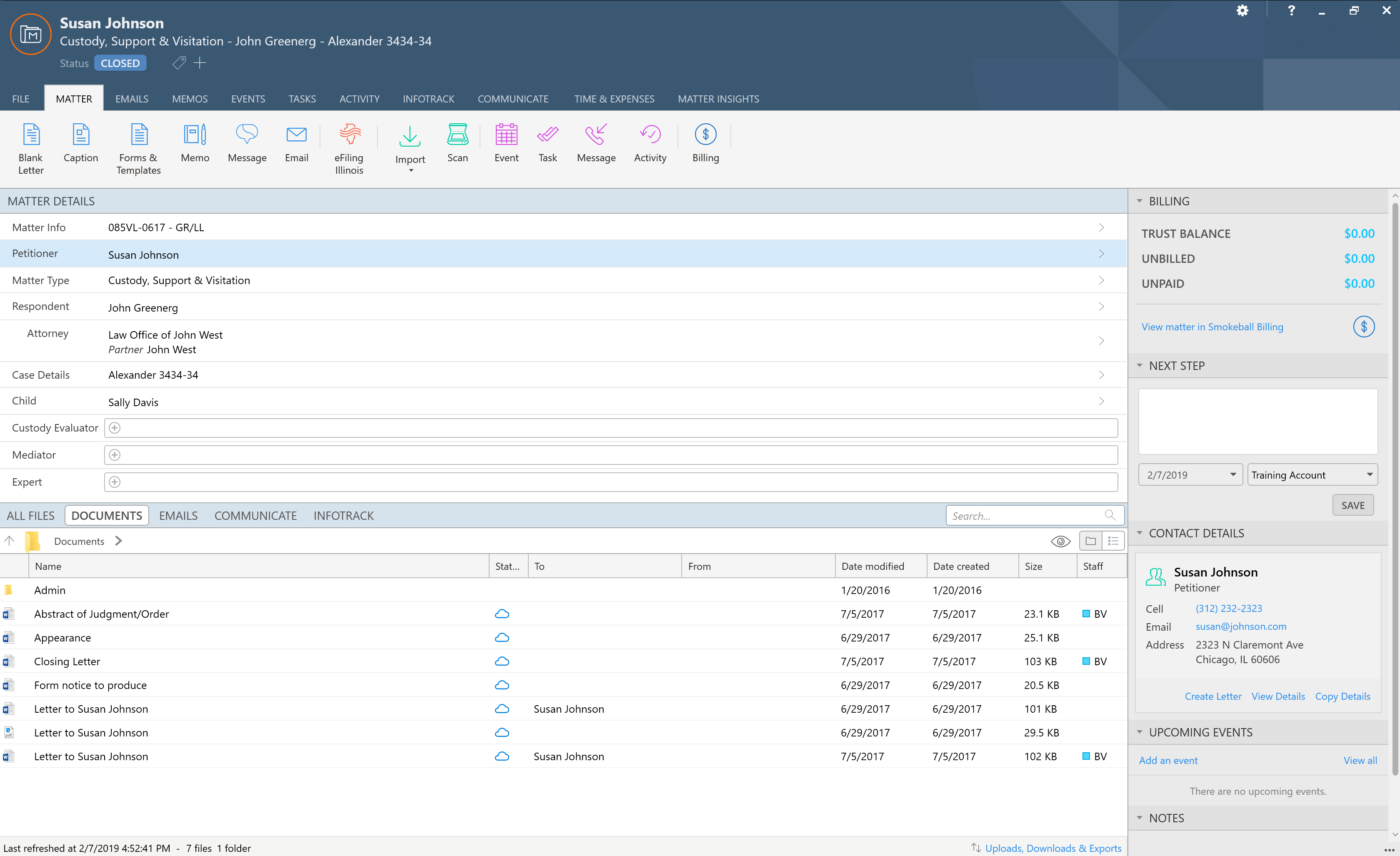Create a new Memo
The image size is (1400, 856).
(195, 143)
